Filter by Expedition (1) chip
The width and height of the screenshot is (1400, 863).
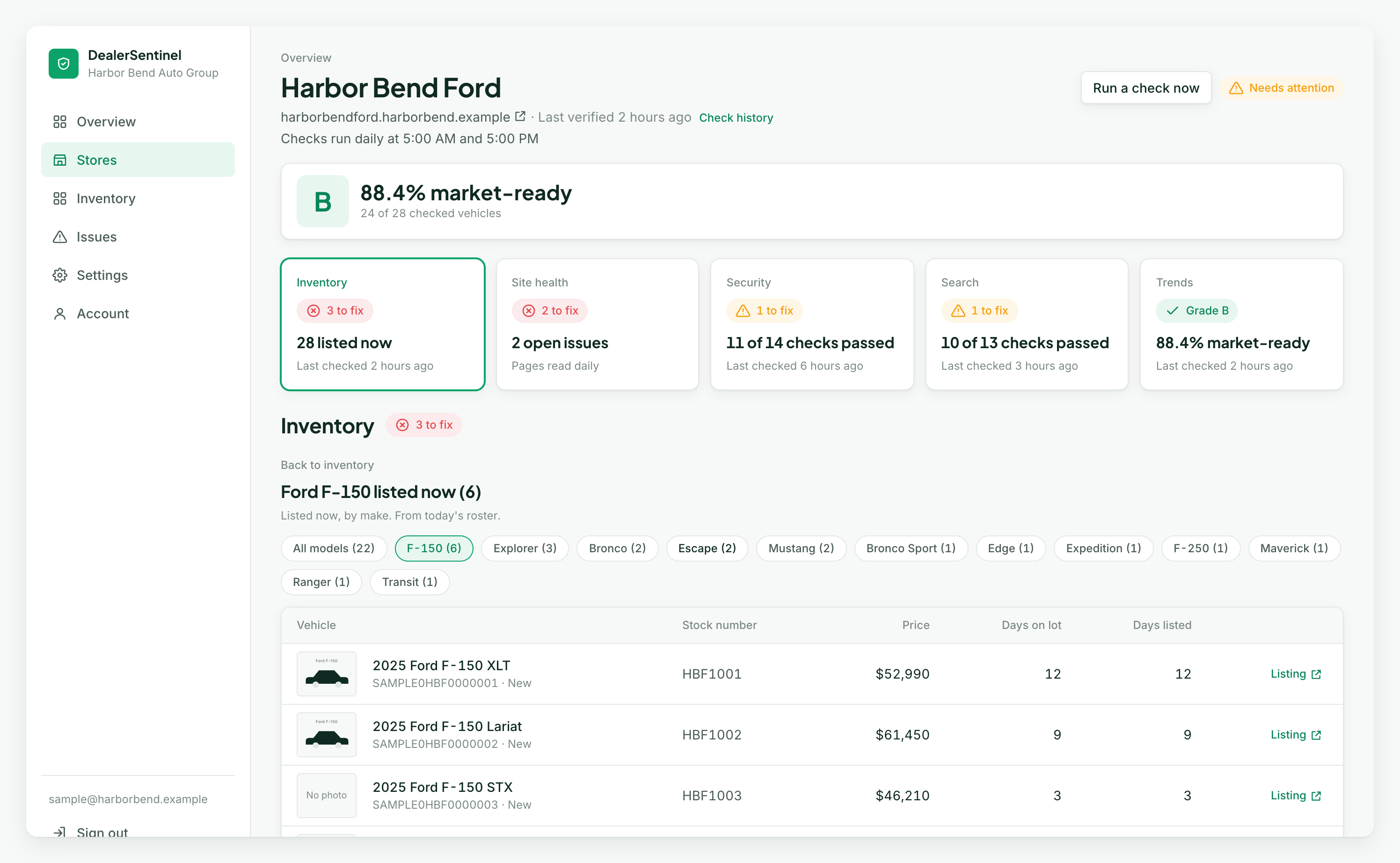point(1103,549)
